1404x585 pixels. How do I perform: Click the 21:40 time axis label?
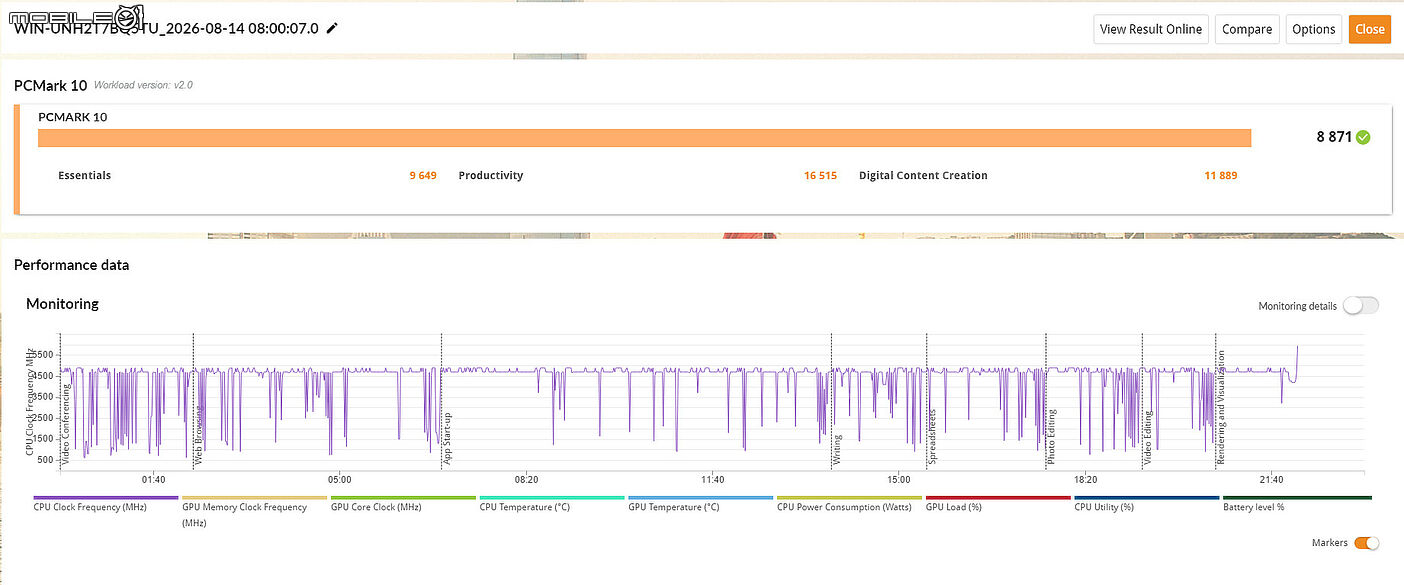pyautogui.click(x=1272, y=480)
